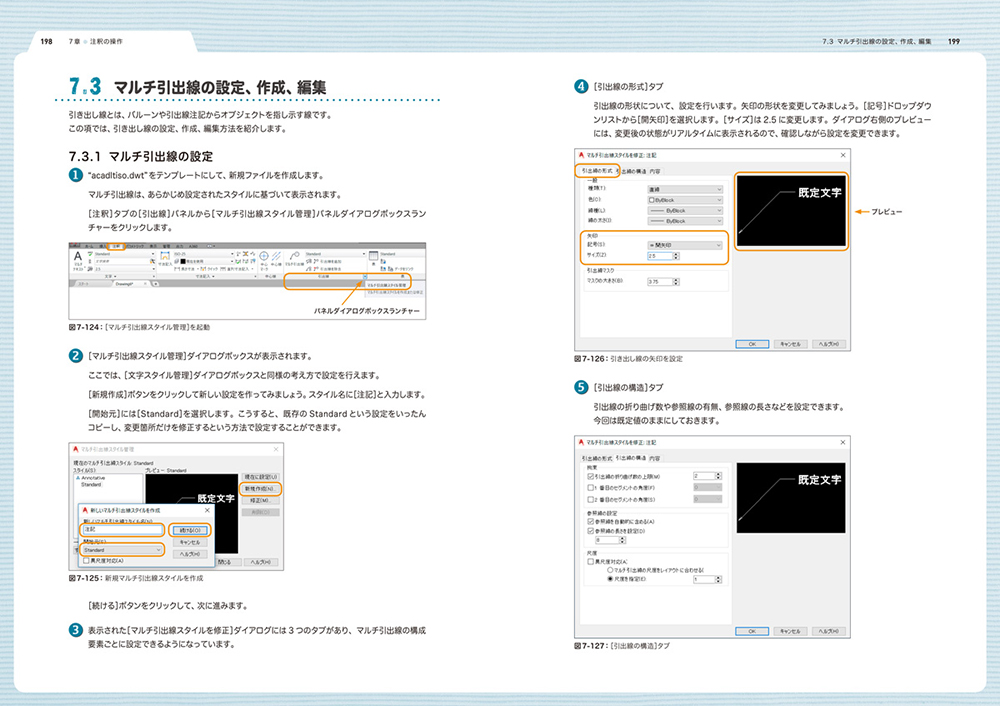Screen dimensions: 1000x706
Task: Select the 中心線 Centerline tool icon
Action: click(x=276, y=256)
